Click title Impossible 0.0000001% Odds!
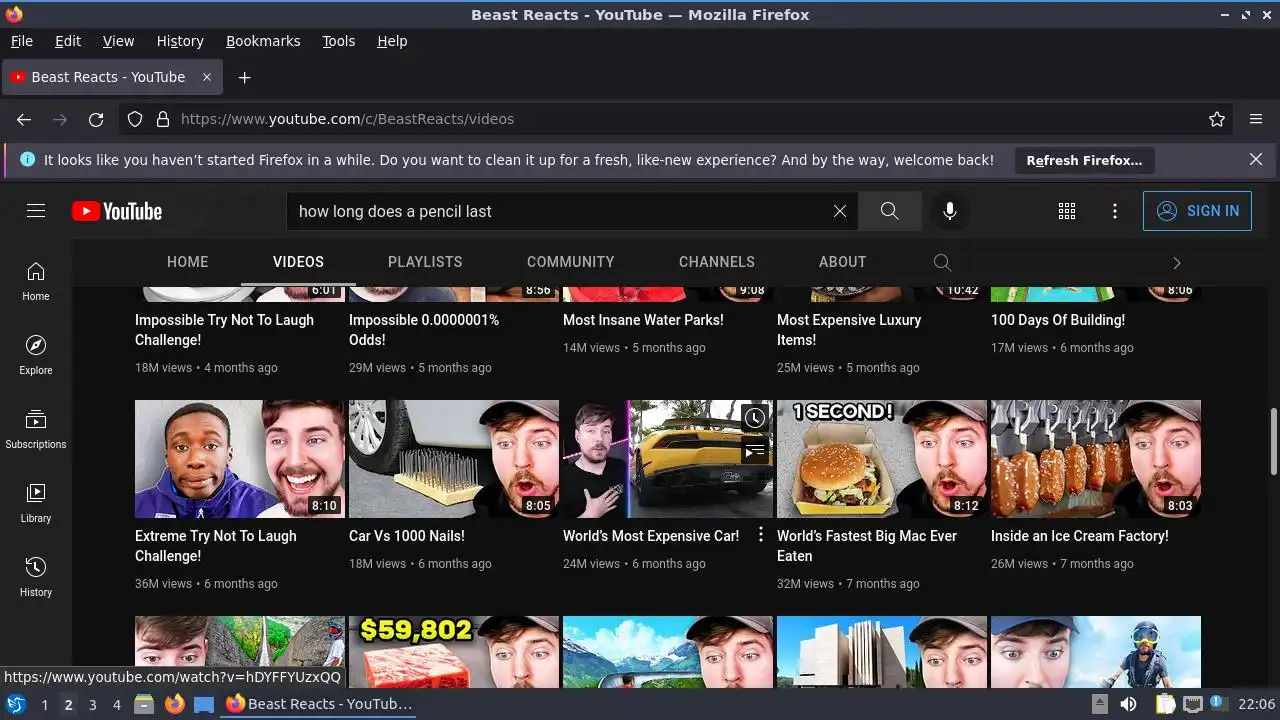The width and height of the screenshot is (1280, 720). (424, 330)
